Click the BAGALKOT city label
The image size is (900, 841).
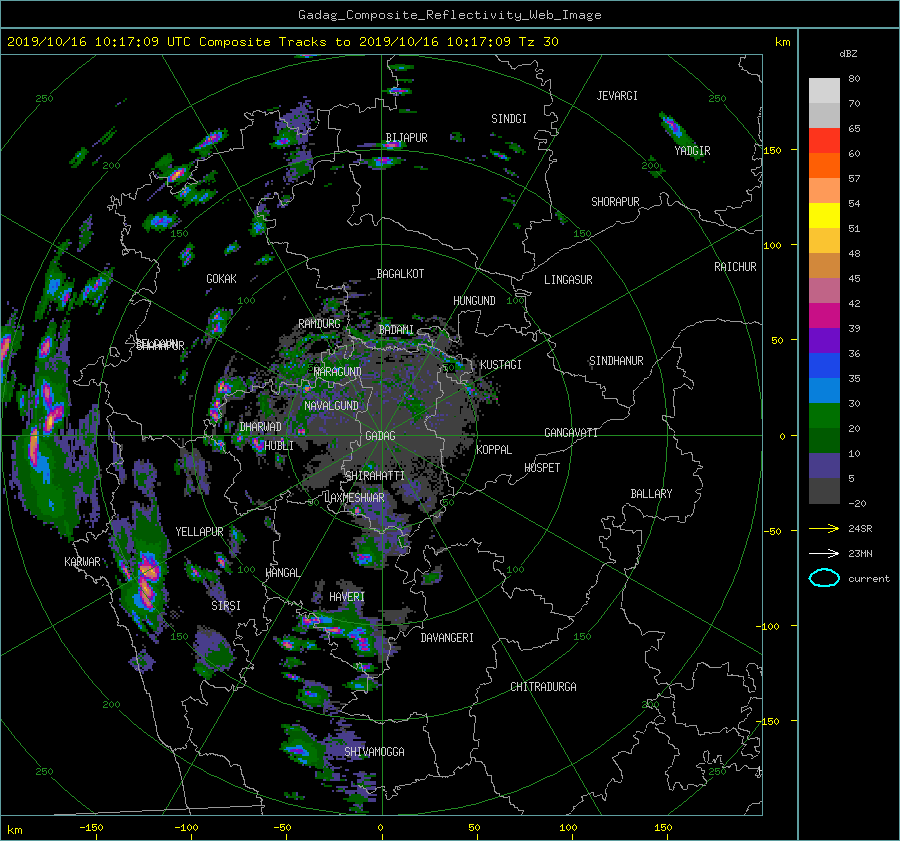[x=400, y=274]
